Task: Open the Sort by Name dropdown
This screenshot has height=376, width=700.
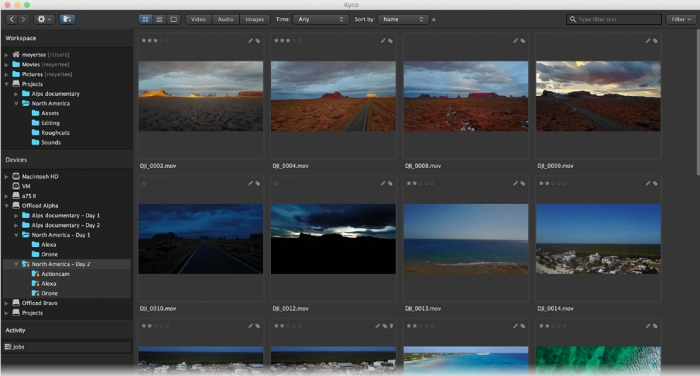Action: tap(403, 19)
